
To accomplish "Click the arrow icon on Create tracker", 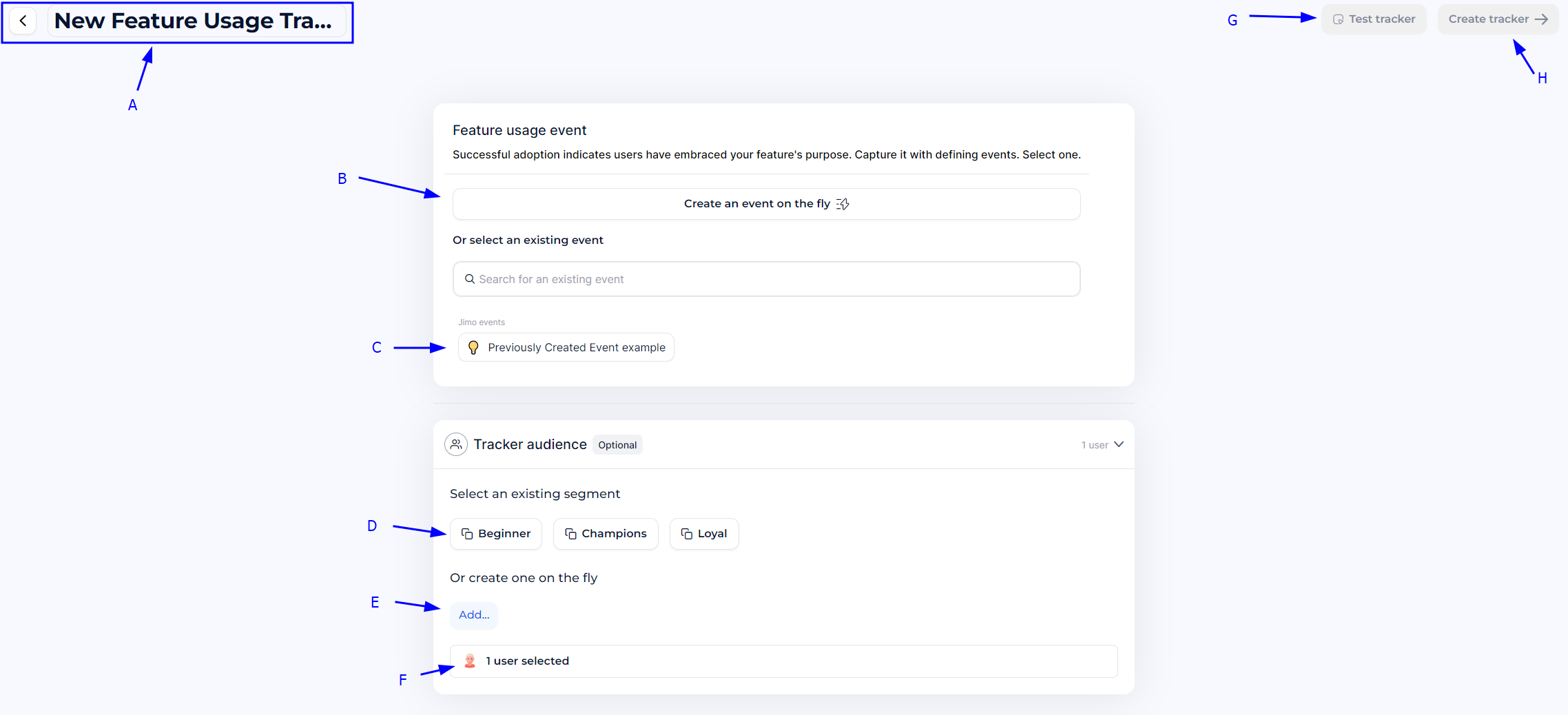I will coord(1541,19).
